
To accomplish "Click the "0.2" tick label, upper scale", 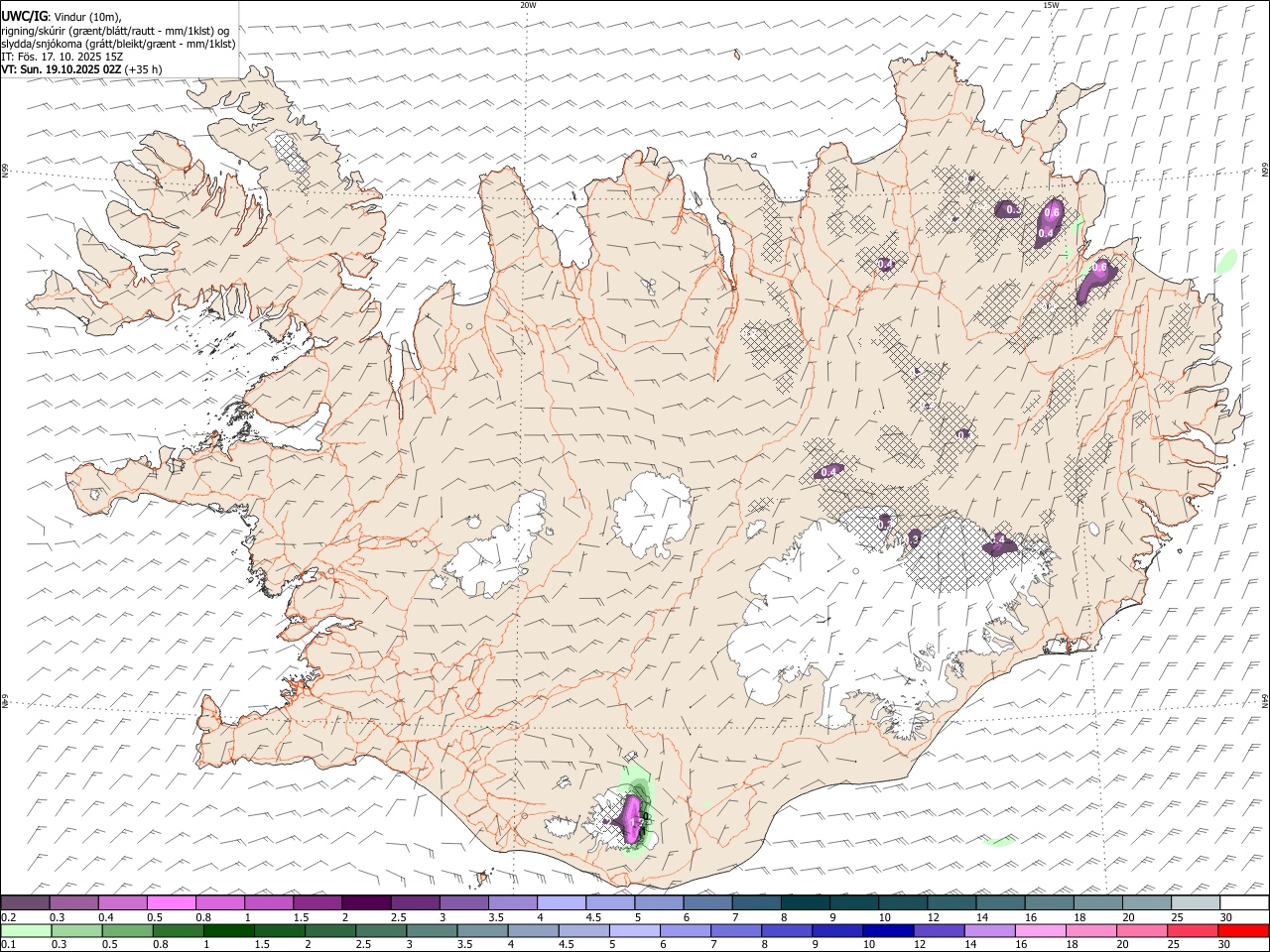I will tap(9, 917).
